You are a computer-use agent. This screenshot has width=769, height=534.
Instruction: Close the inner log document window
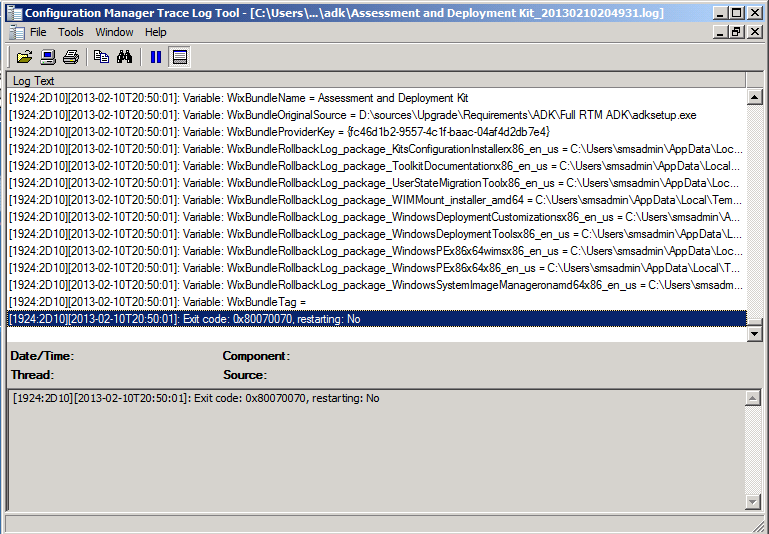coord(754,32)
